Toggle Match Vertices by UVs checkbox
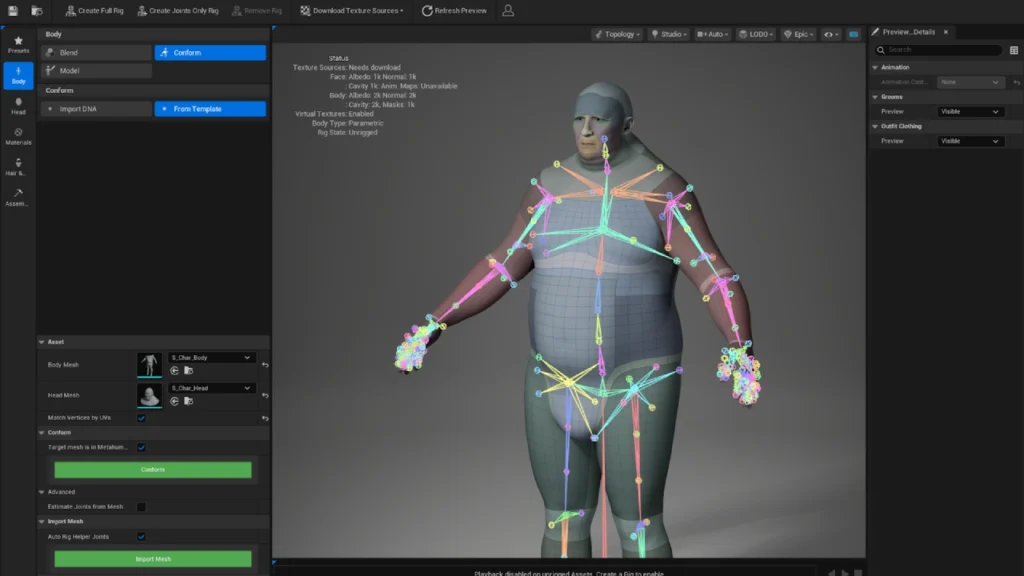This screenshot has height=576, width=1024. pyautogui.click(x=141, y=417)
